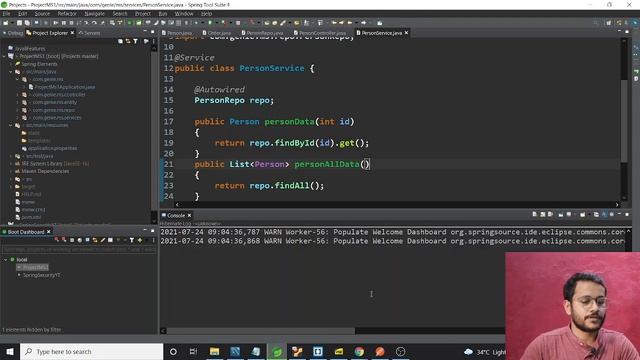Click the editor horizontal scrollbar
This screenshot has height=360, width=640.
click(x=397, y=204)
